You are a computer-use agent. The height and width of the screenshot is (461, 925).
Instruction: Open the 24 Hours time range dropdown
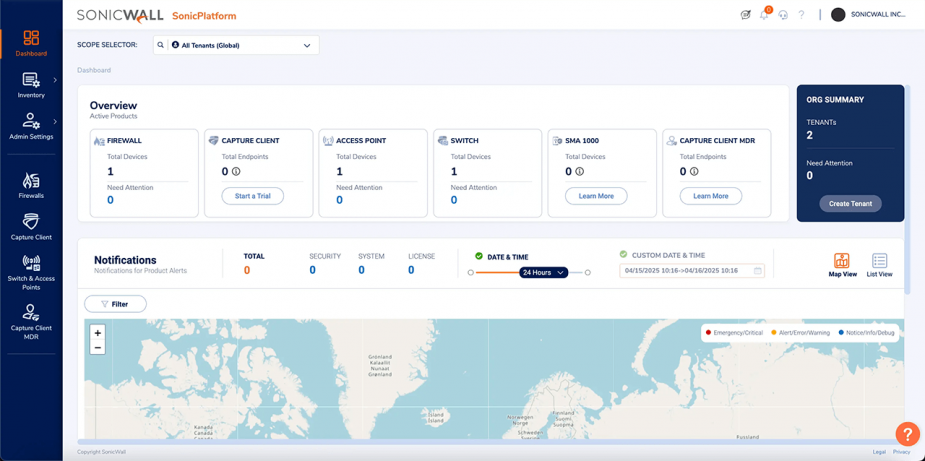coord(543,272)
